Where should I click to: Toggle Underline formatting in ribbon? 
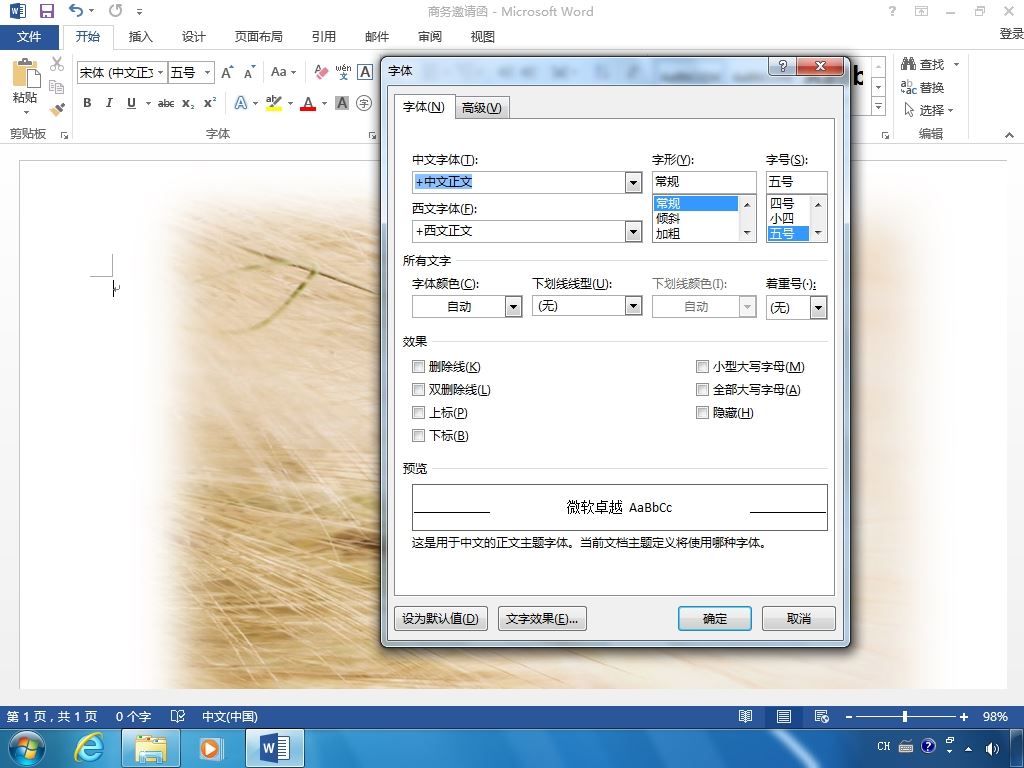(131, 103)
